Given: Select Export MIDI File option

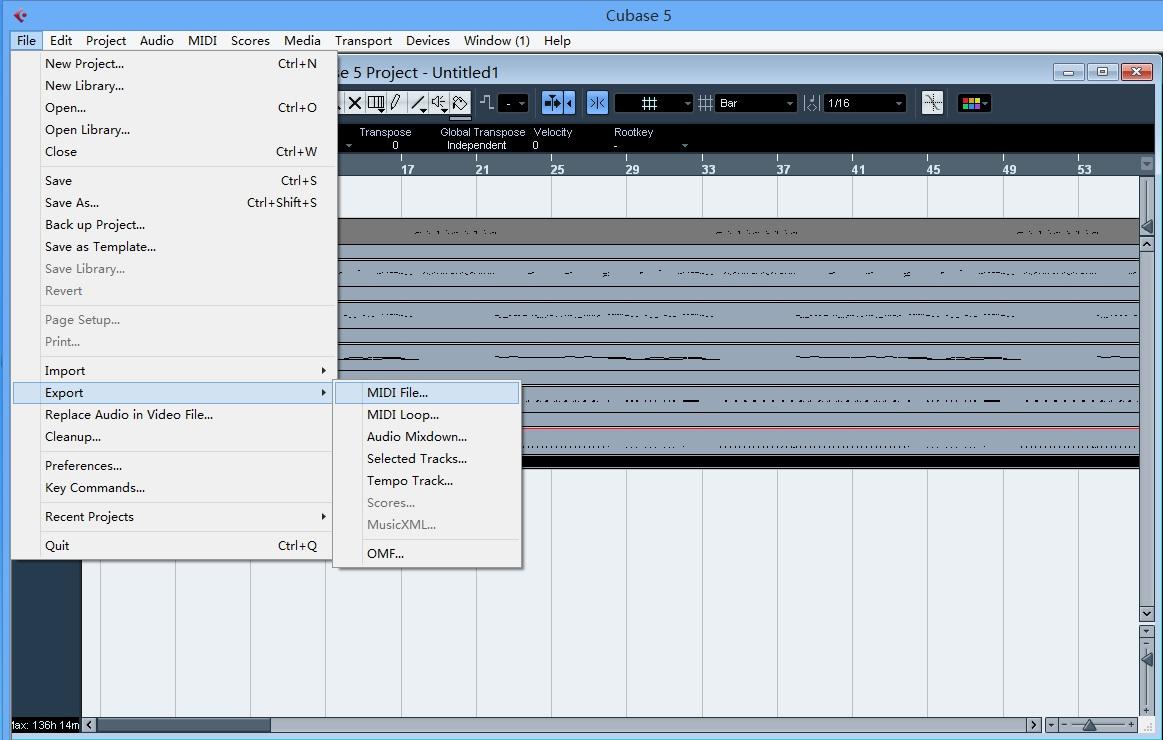Looking at the screenshot, I should pyautogui.click(x=427, y=393).
